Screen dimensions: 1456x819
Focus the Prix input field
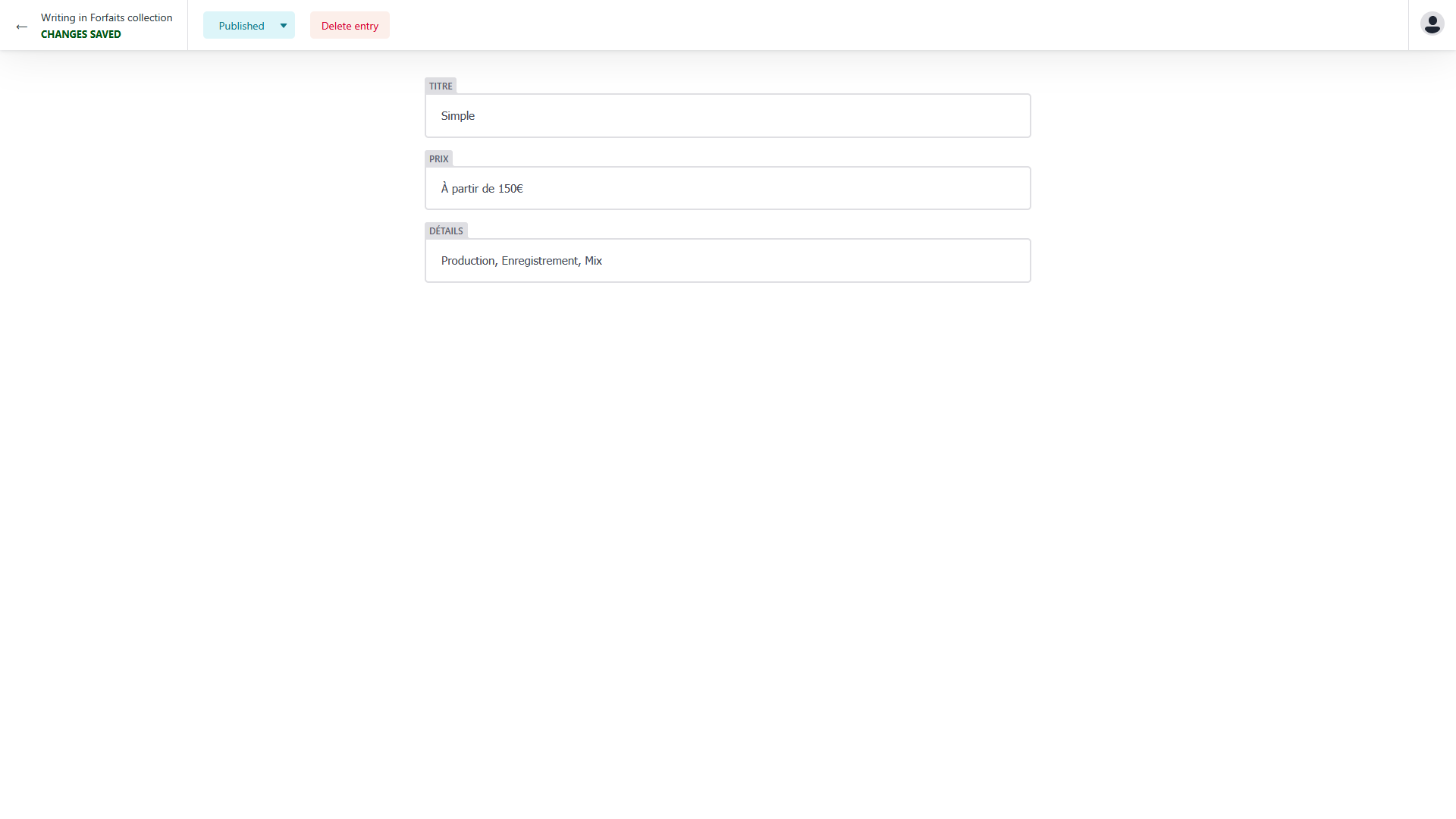tap(726, 189)
